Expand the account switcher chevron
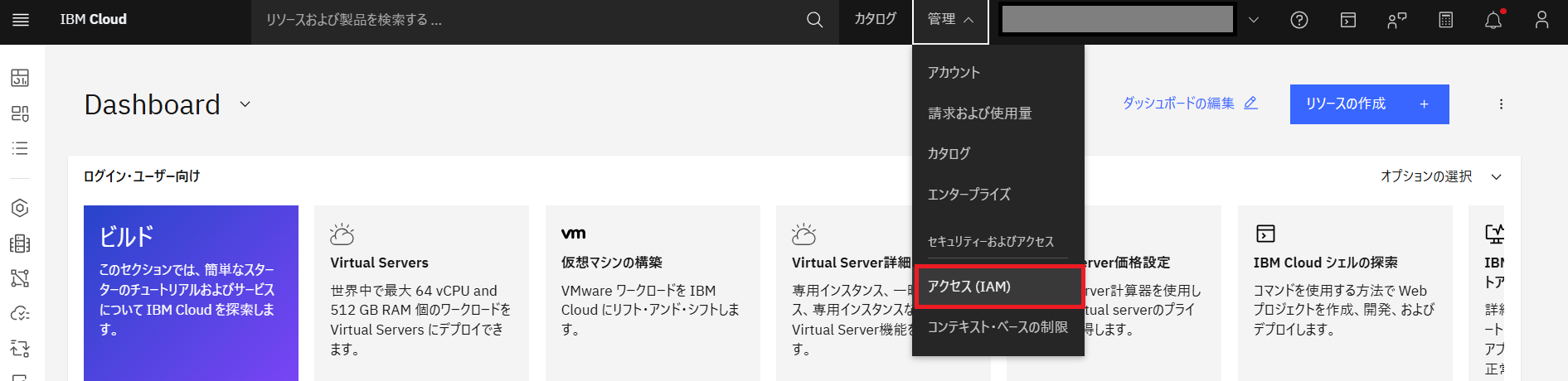Screen dimensions: 1568x381 click(x=1254, y=20)
